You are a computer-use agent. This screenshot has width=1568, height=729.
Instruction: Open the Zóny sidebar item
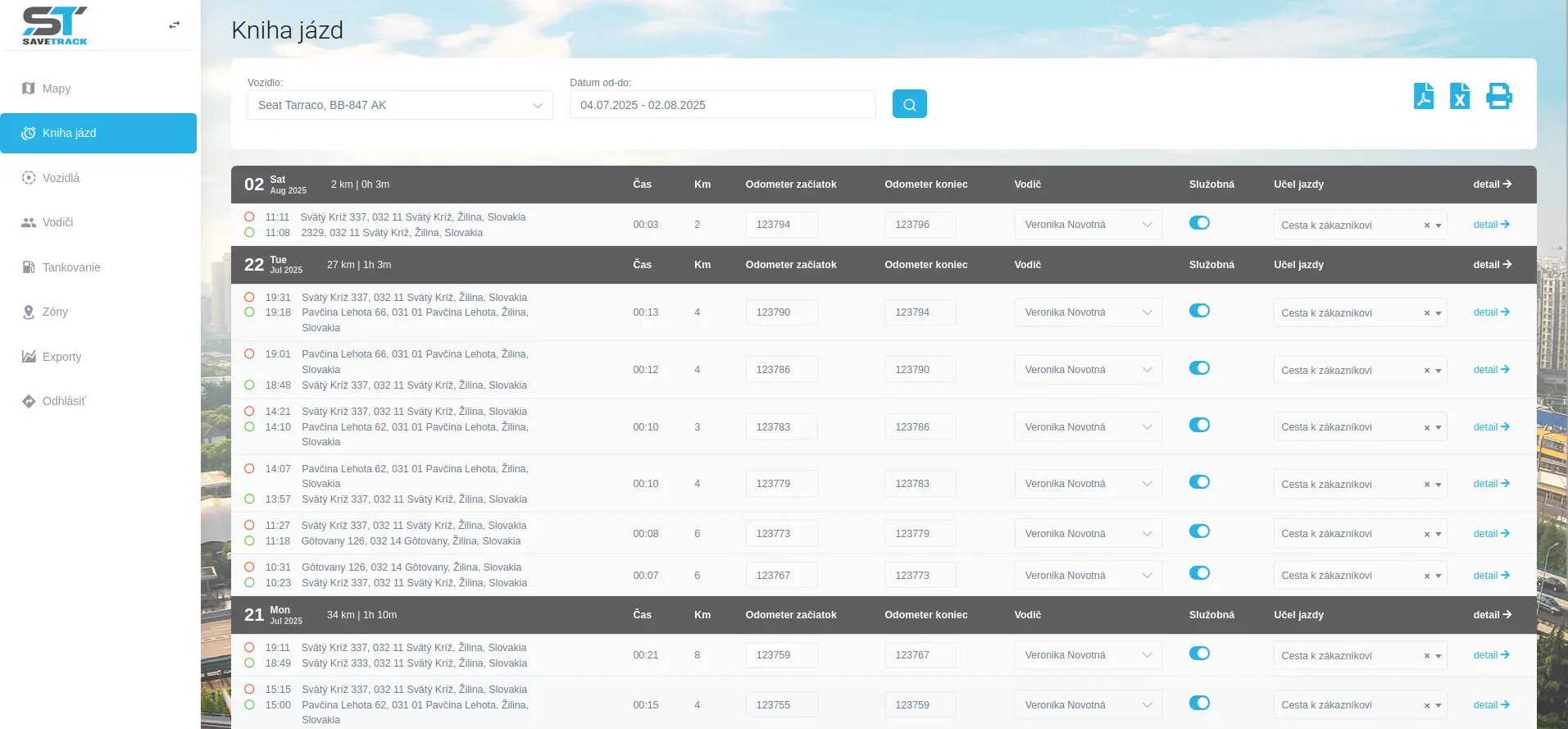tap(55, 312)
